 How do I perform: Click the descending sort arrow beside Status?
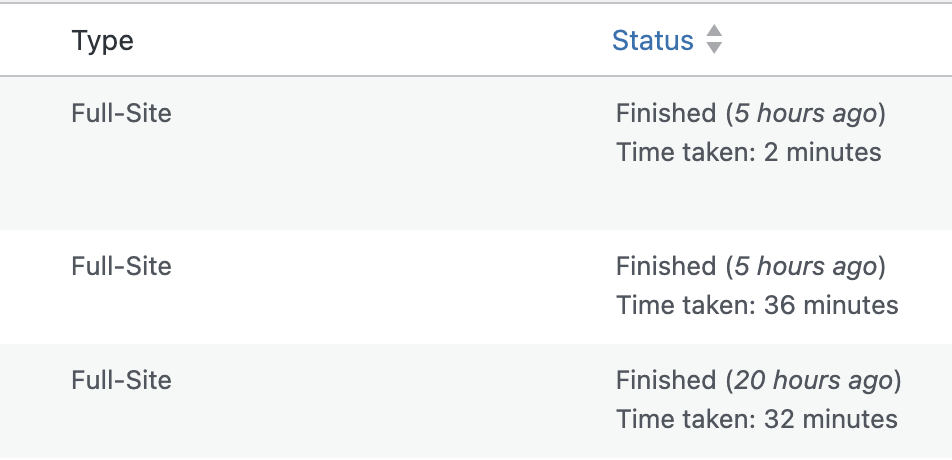(x=714, y=48)
